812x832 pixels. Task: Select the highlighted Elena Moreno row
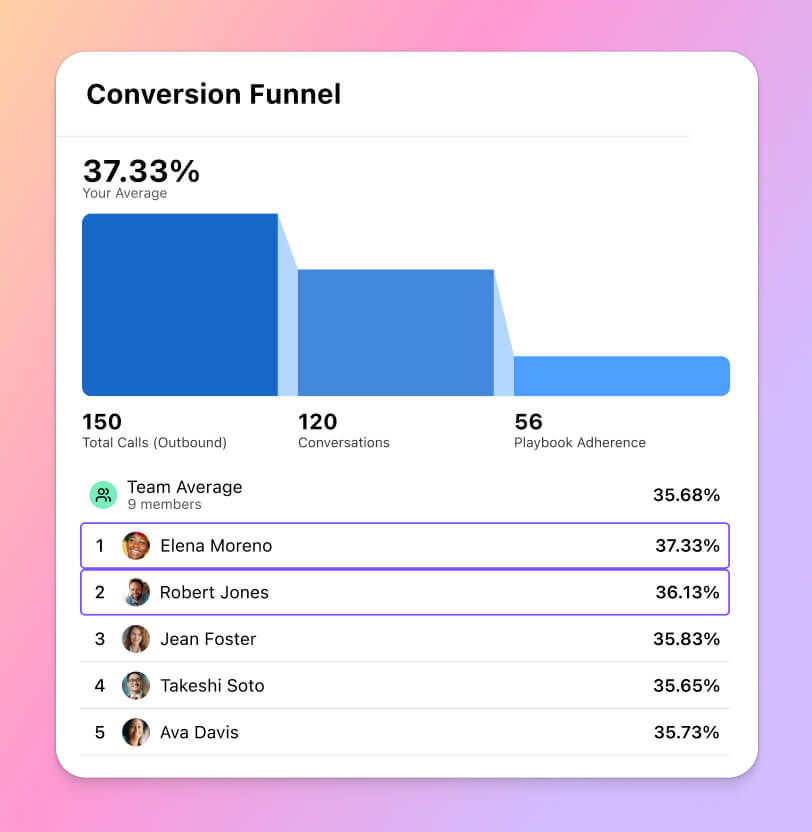405,546
